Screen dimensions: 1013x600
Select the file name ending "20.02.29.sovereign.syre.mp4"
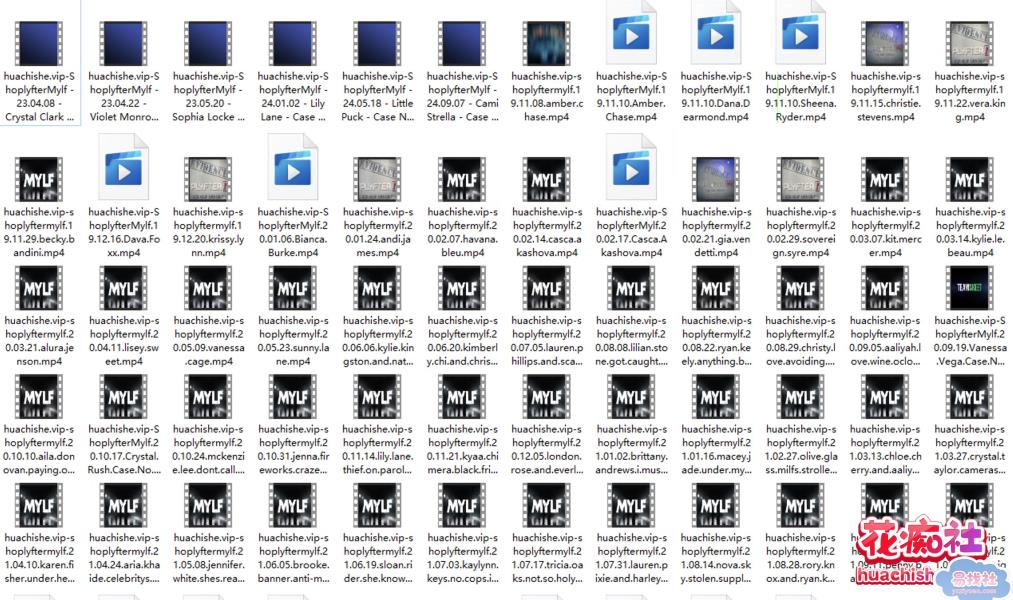click(x=800, y=232)
